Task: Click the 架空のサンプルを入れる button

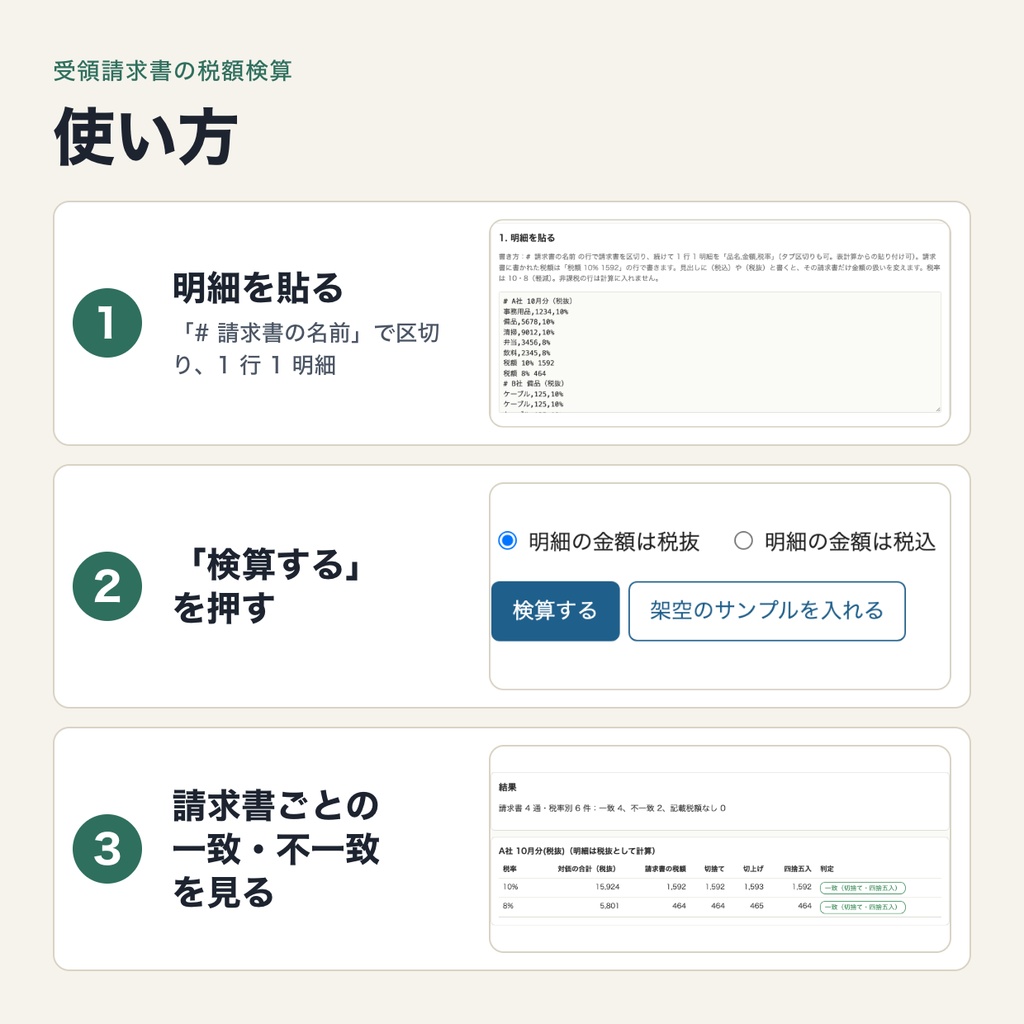Action: [767, 611]
